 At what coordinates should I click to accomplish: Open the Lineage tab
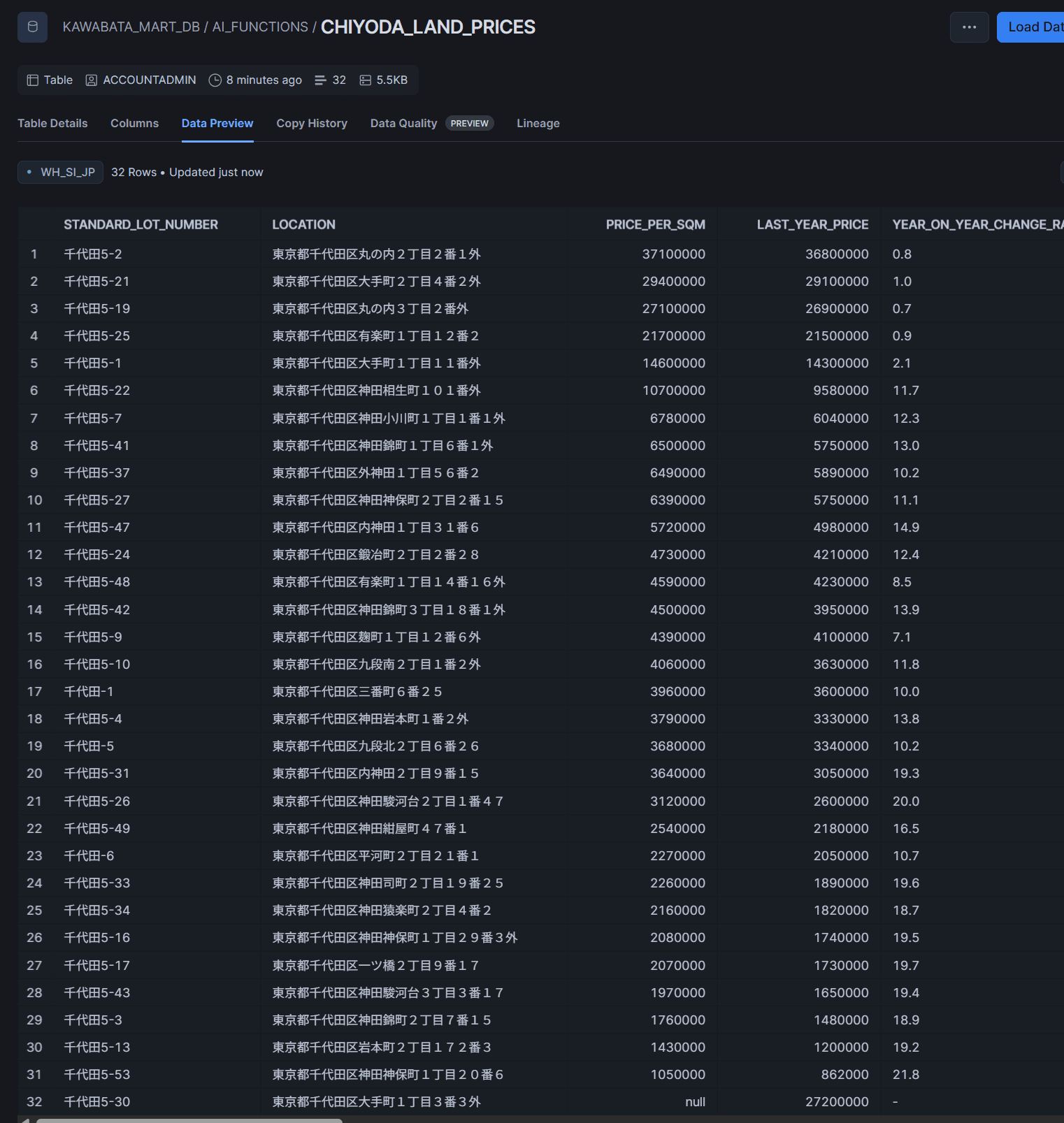(538, 123)
